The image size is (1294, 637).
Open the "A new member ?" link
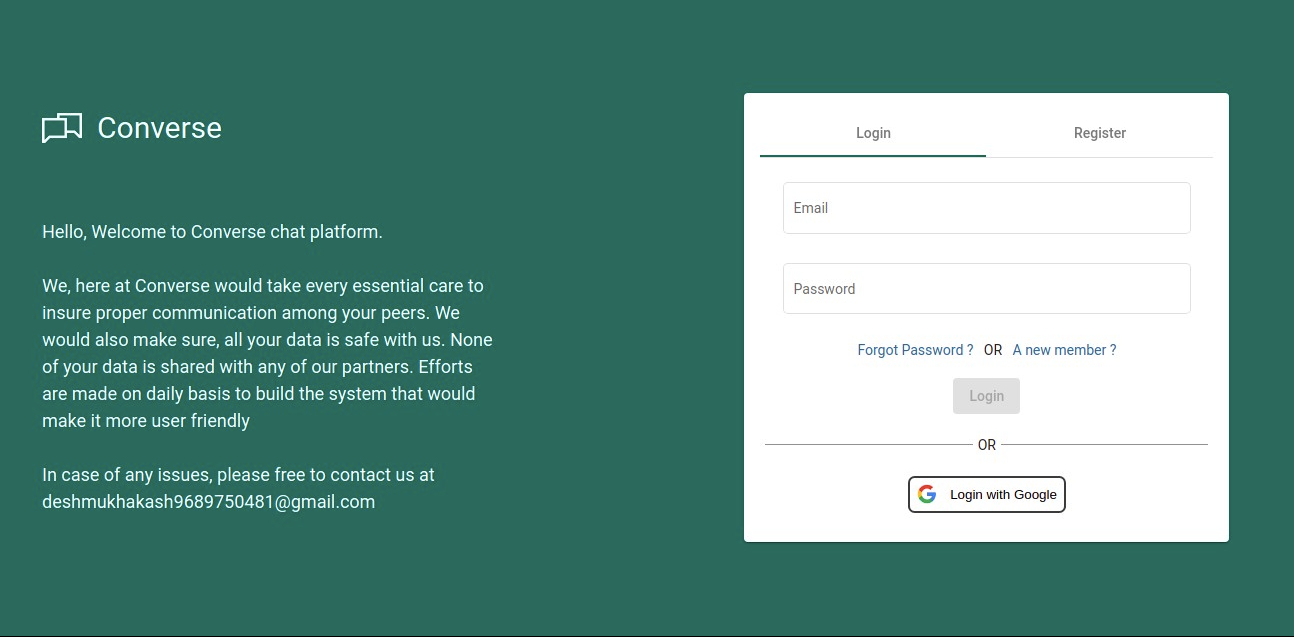1064,350
